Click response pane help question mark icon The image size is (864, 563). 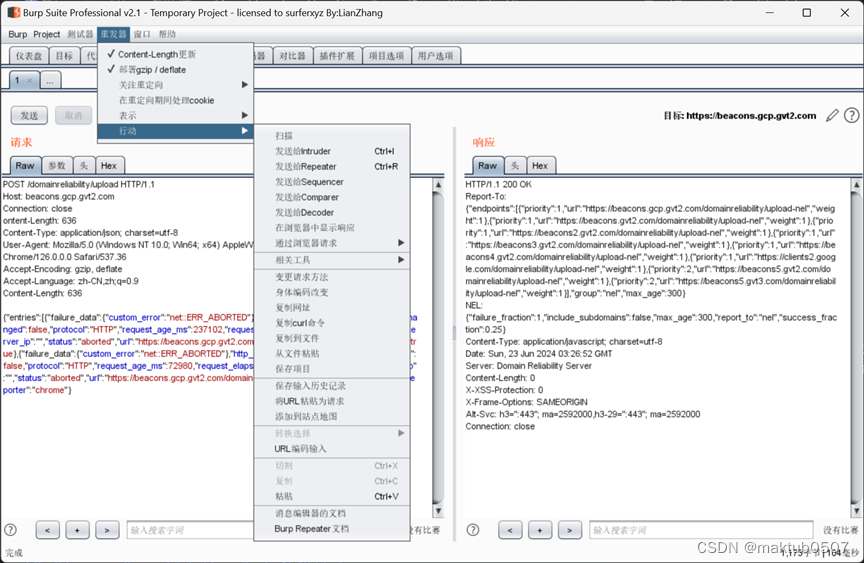[x=473, y=530]
